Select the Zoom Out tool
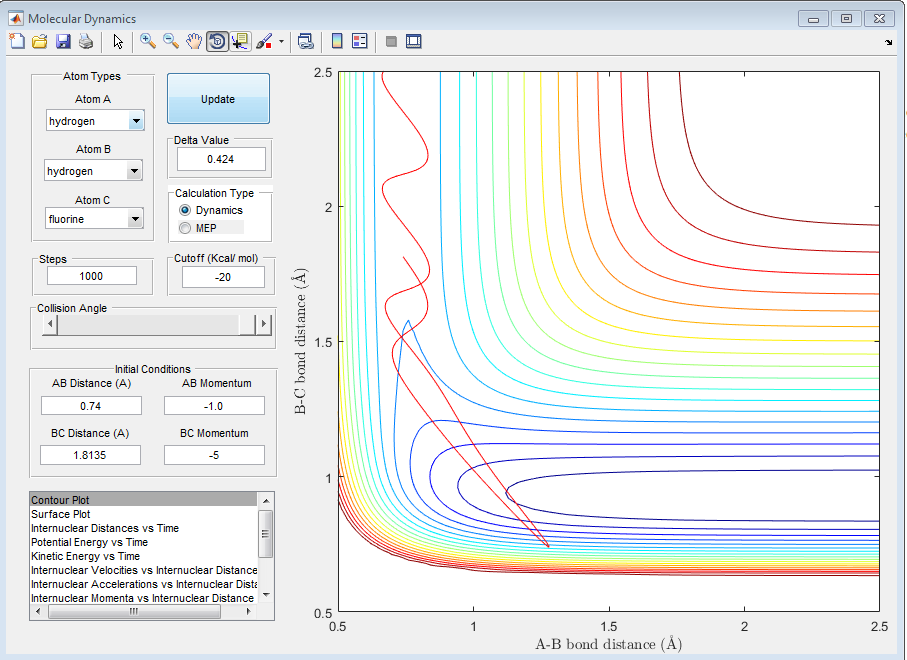Image resolution: width=907 pixels, height=660 pixels. pyautogui.click(x=171, y=42)
